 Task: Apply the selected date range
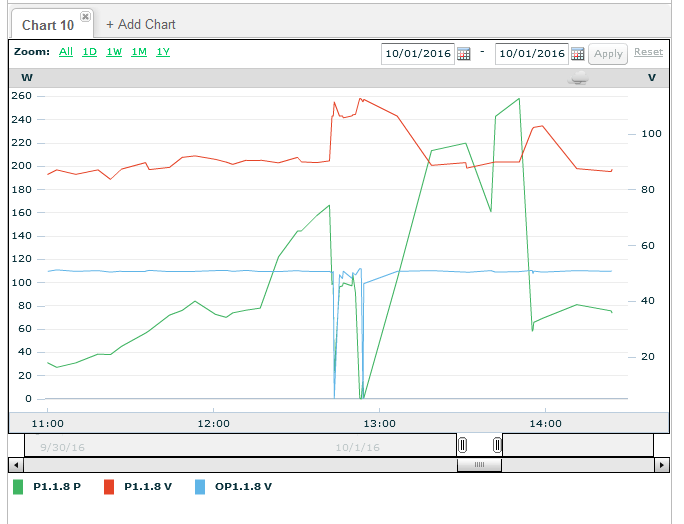tap(608, 54)
